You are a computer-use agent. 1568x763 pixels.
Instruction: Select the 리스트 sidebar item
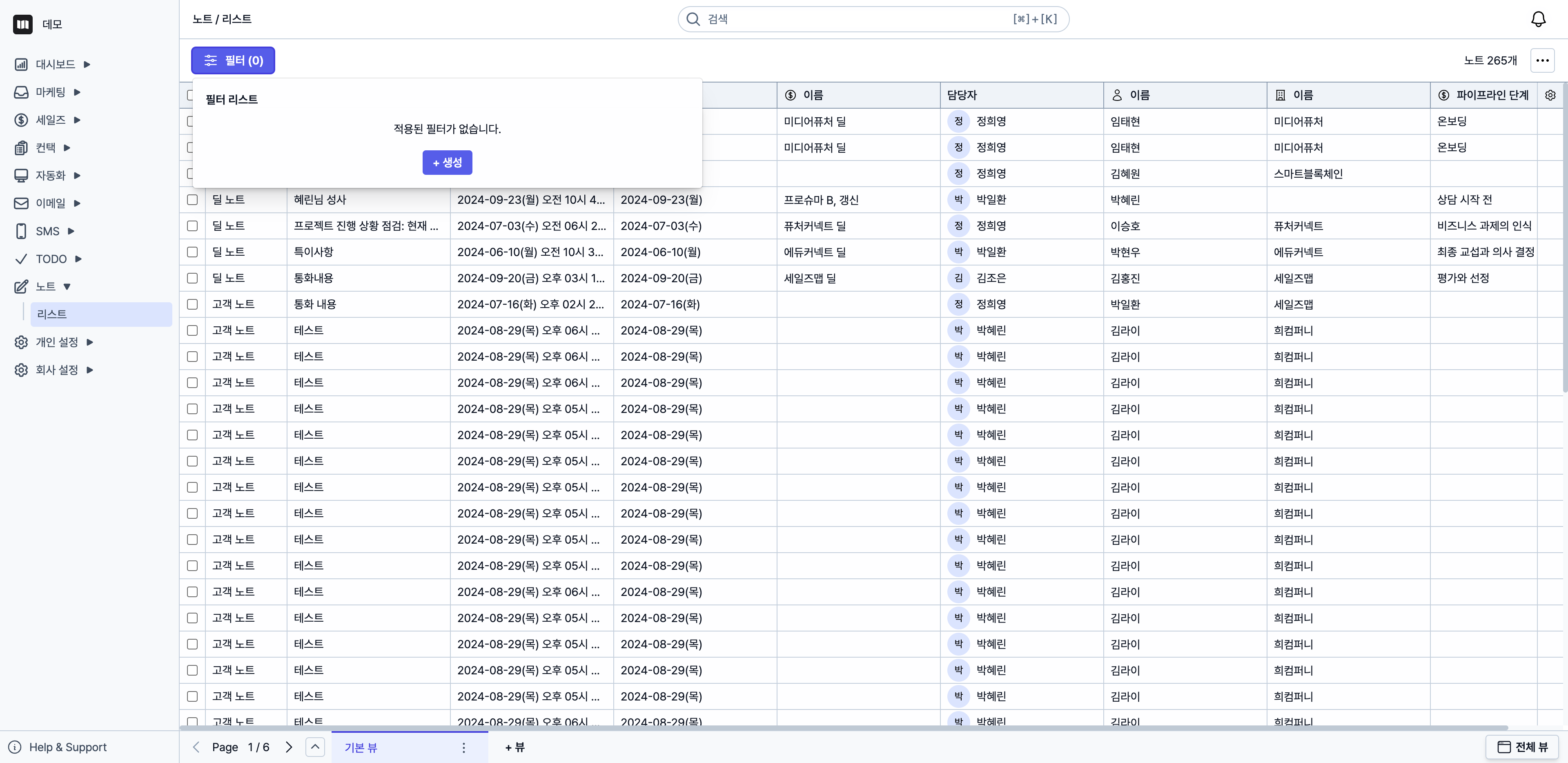(101, 315)
